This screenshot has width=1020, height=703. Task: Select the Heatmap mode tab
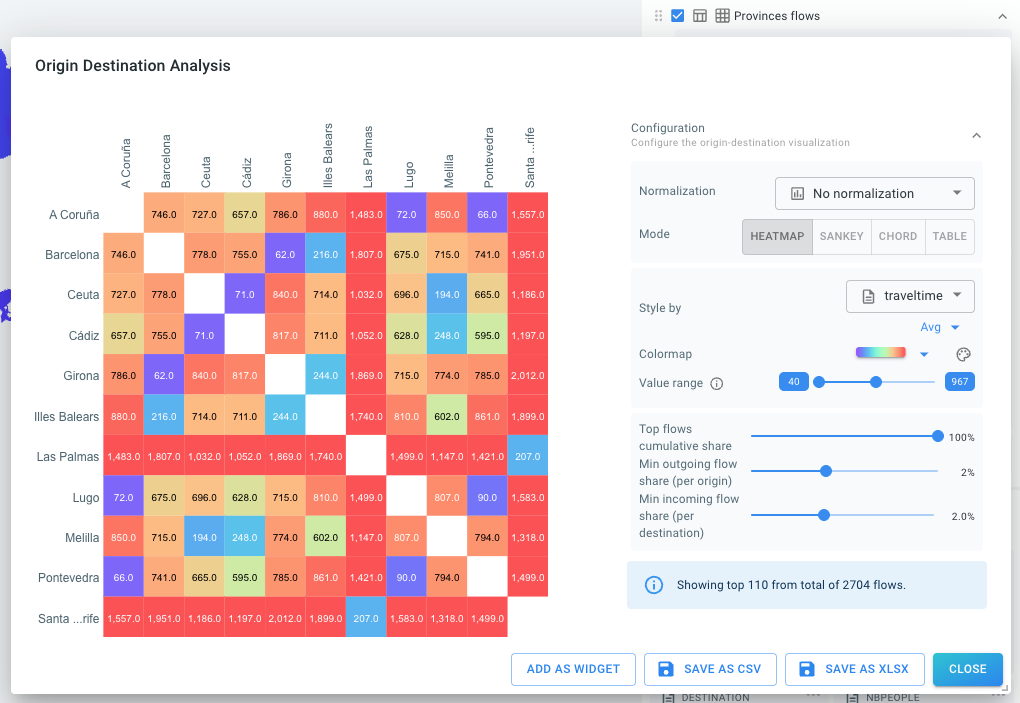tap(777, 236)
